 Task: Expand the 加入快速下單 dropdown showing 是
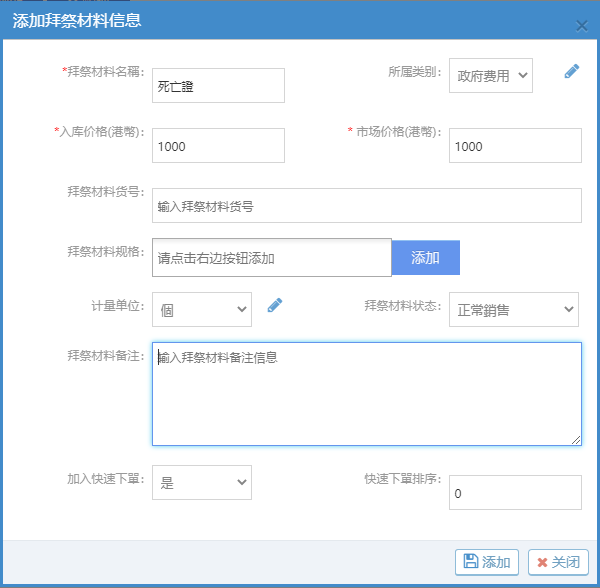(x=202, y=482)
